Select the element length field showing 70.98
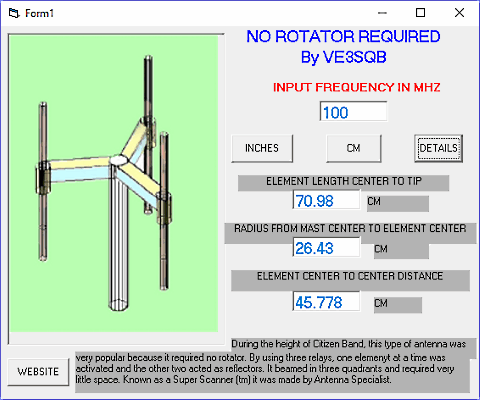 [x=326, y=200]
